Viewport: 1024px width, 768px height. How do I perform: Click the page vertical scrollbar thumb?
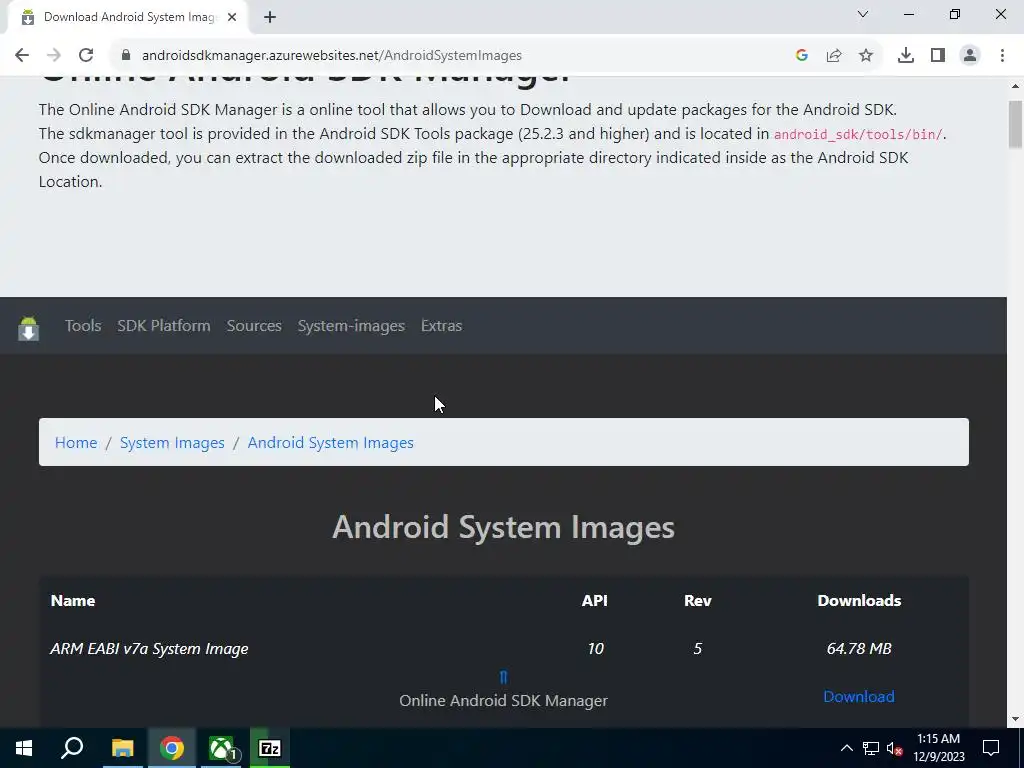(x=1016, y=124)
